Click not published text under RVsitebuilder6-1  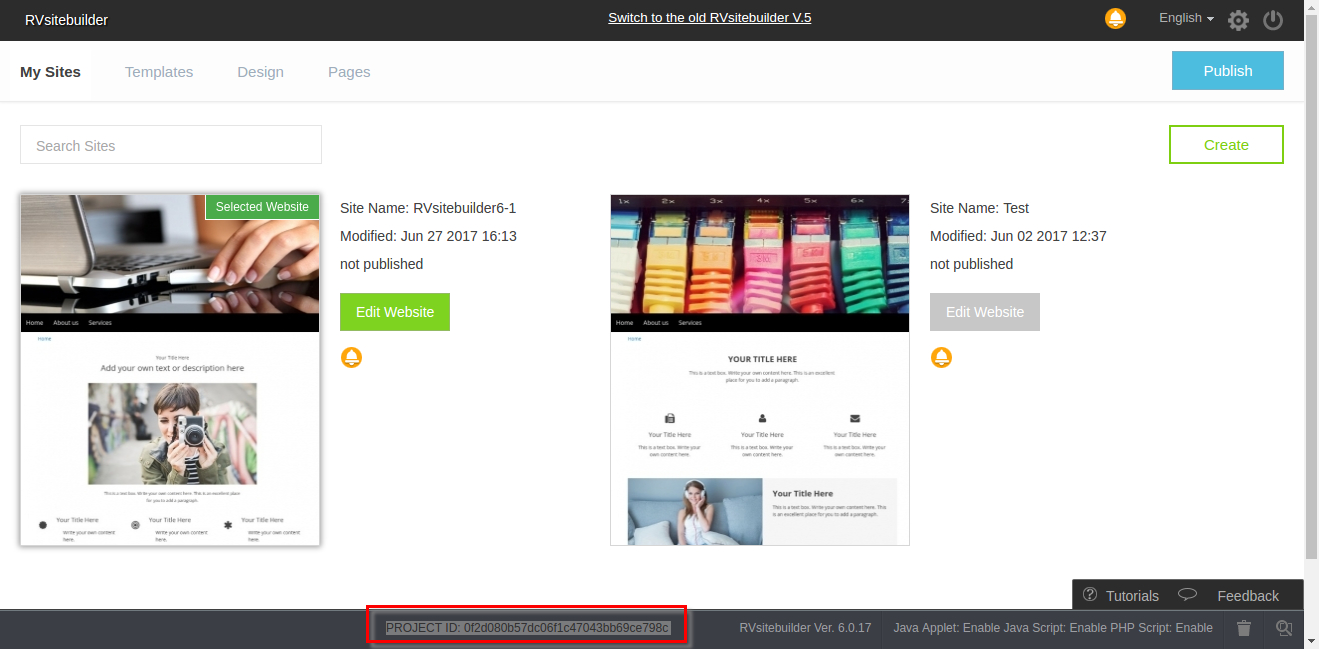pyautogui.click(x=381, y=264)
